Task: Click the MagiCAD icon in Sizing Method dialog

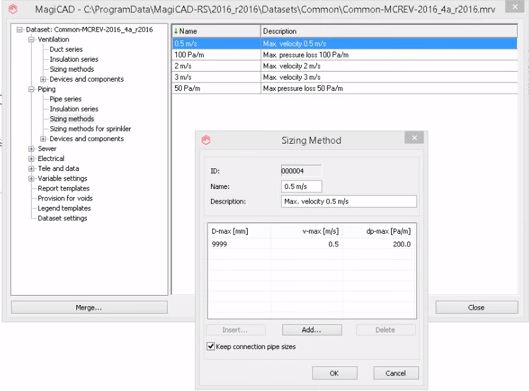Action: tap(206, 140)
